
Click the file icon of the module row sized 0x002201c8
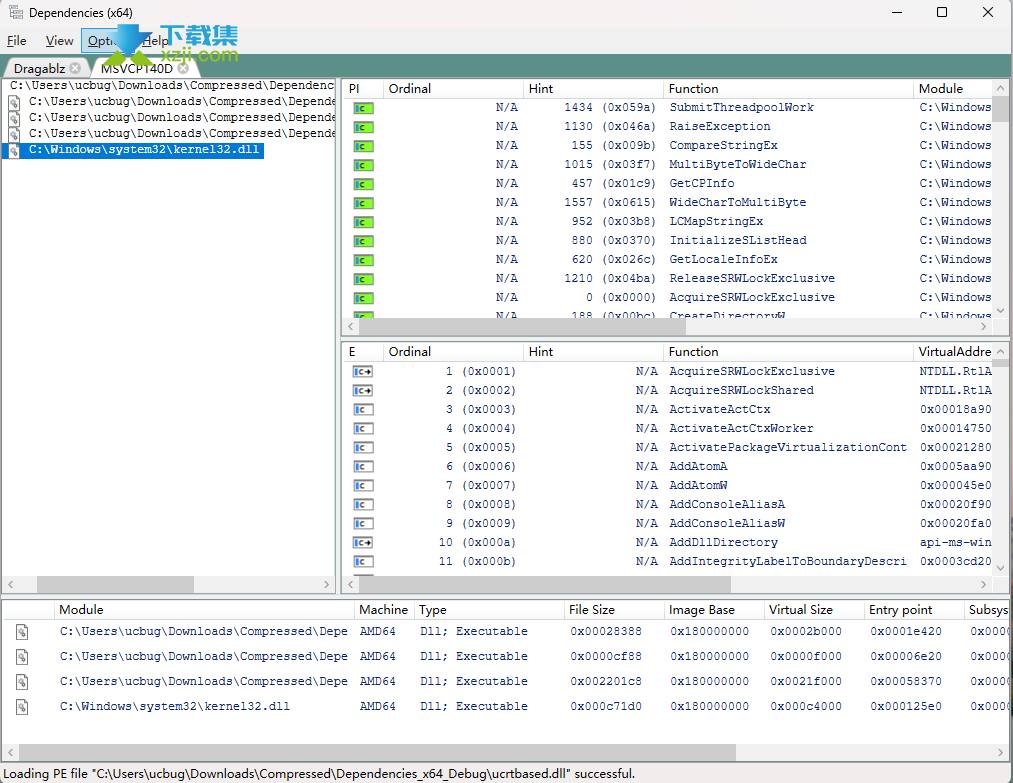coord(22,682)
